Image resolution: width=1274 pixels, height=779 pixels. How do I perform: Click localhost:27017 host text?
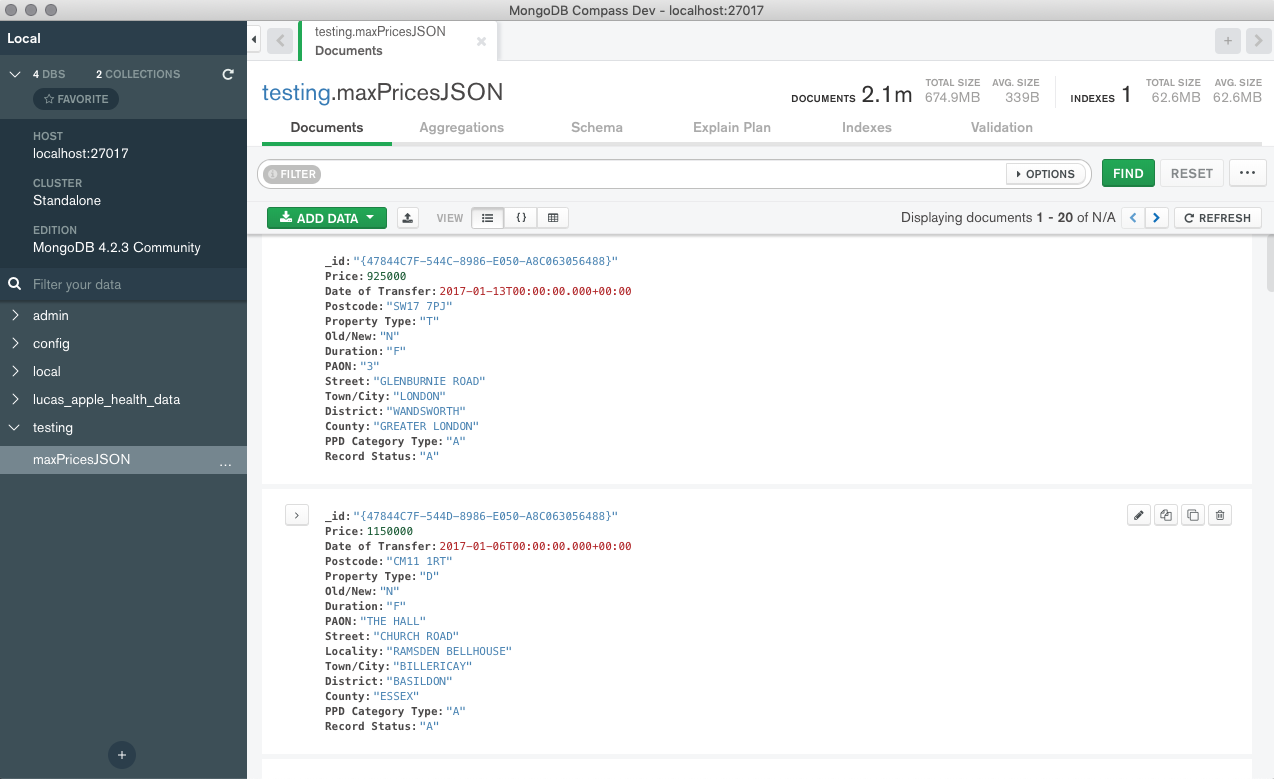click(x=81, y=154)
